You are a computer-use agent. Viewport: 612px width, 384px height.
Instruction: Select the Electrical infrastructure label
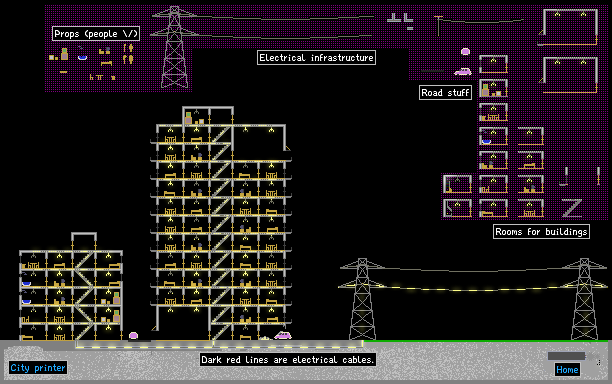[x=316, y=58]
